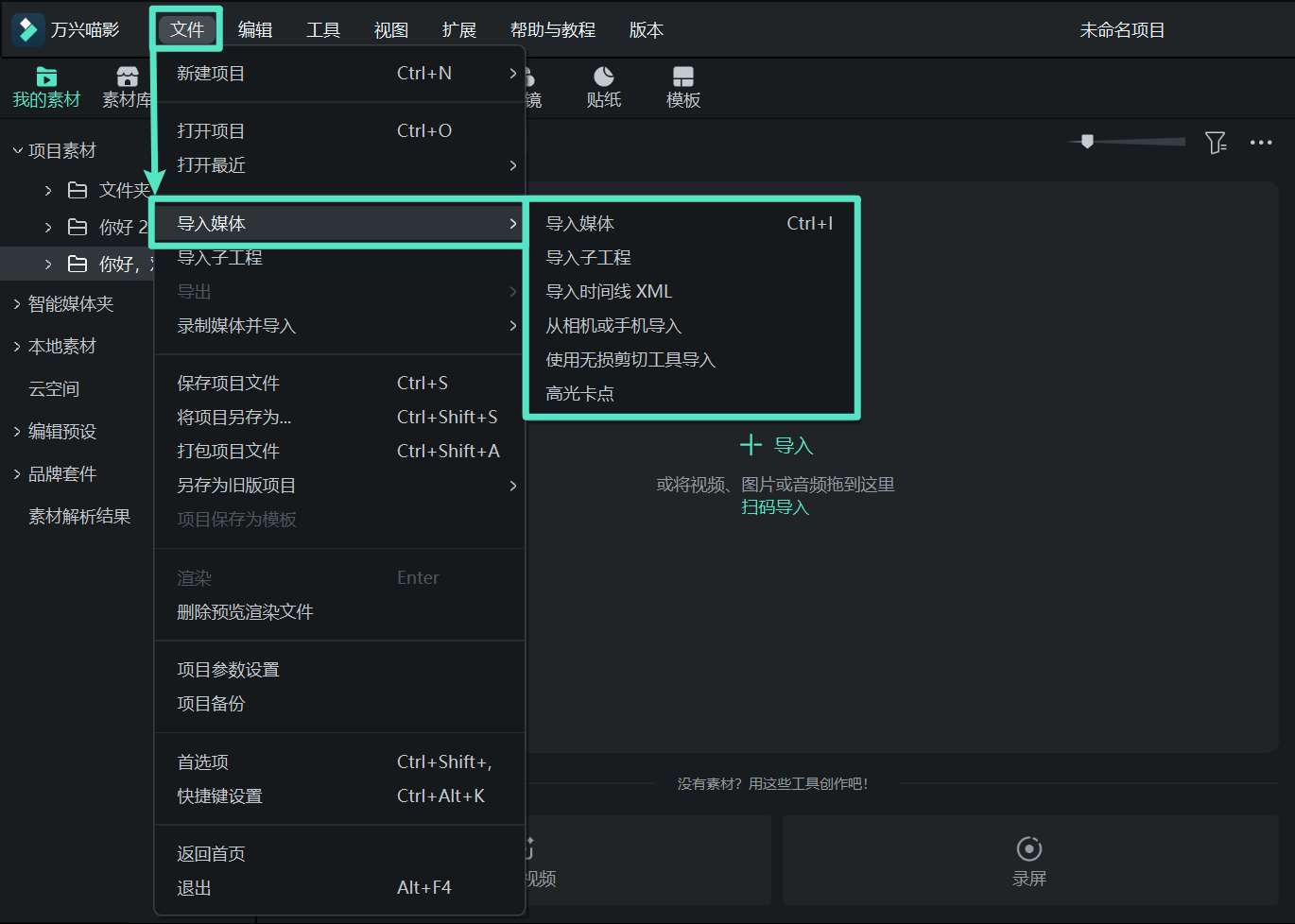Screen dimensions: 1295x924
Task: Click 录制媒体并导入 menu entry
Action: 339,326
